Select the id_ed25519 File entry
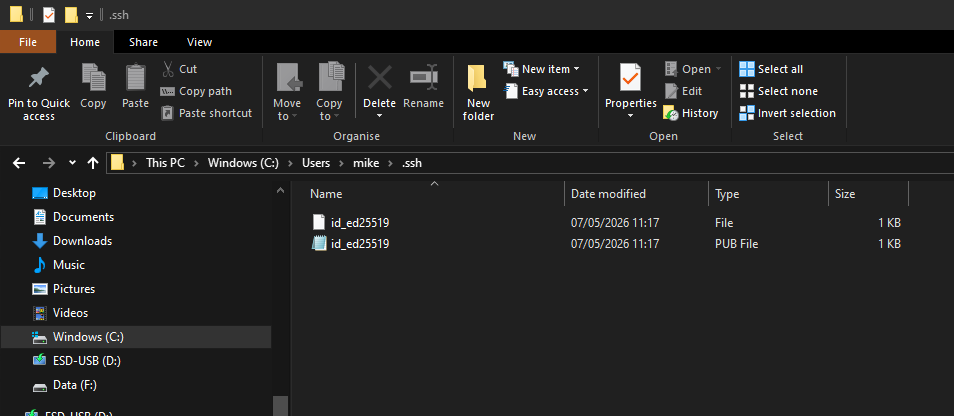The height and width of the screenshot is (416, 954). 607,223
